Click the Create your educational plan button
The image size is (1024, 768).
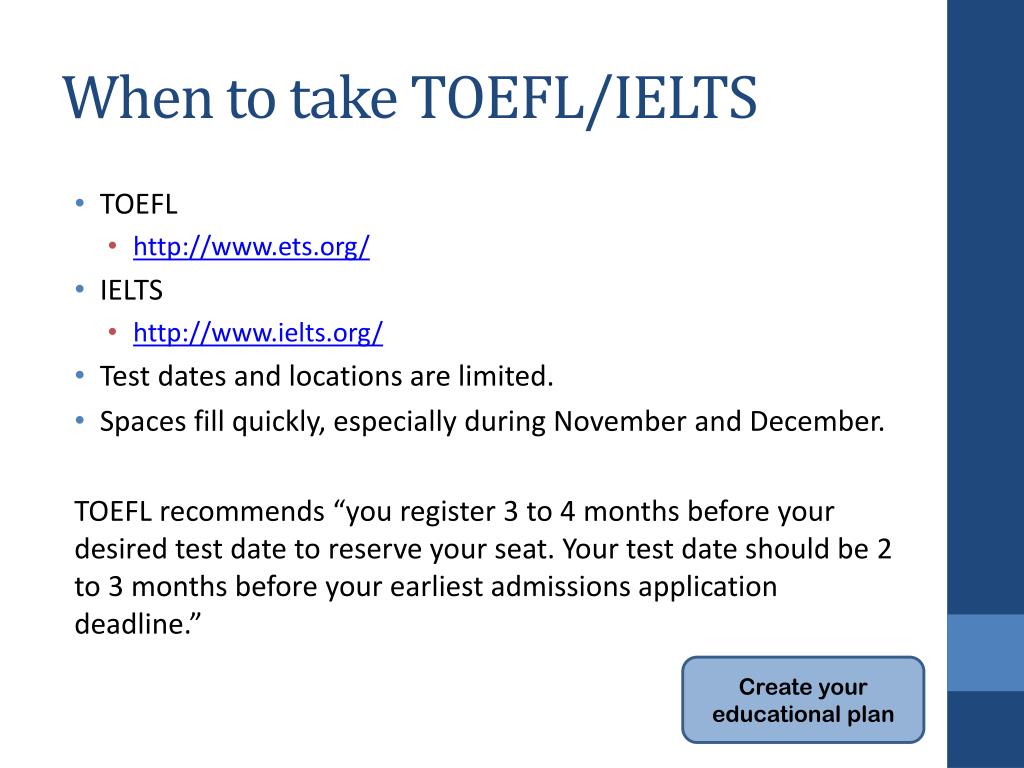coord(803,700)
